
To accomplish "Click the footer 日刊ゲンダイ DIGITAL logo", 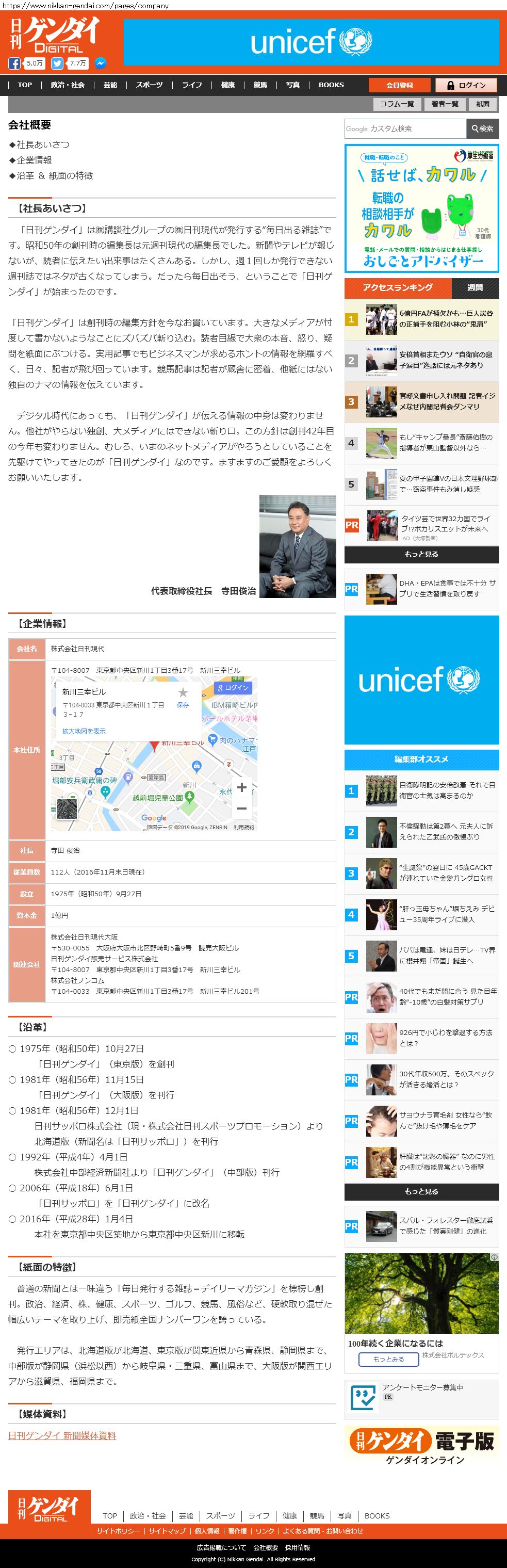I will point(50,1507).
